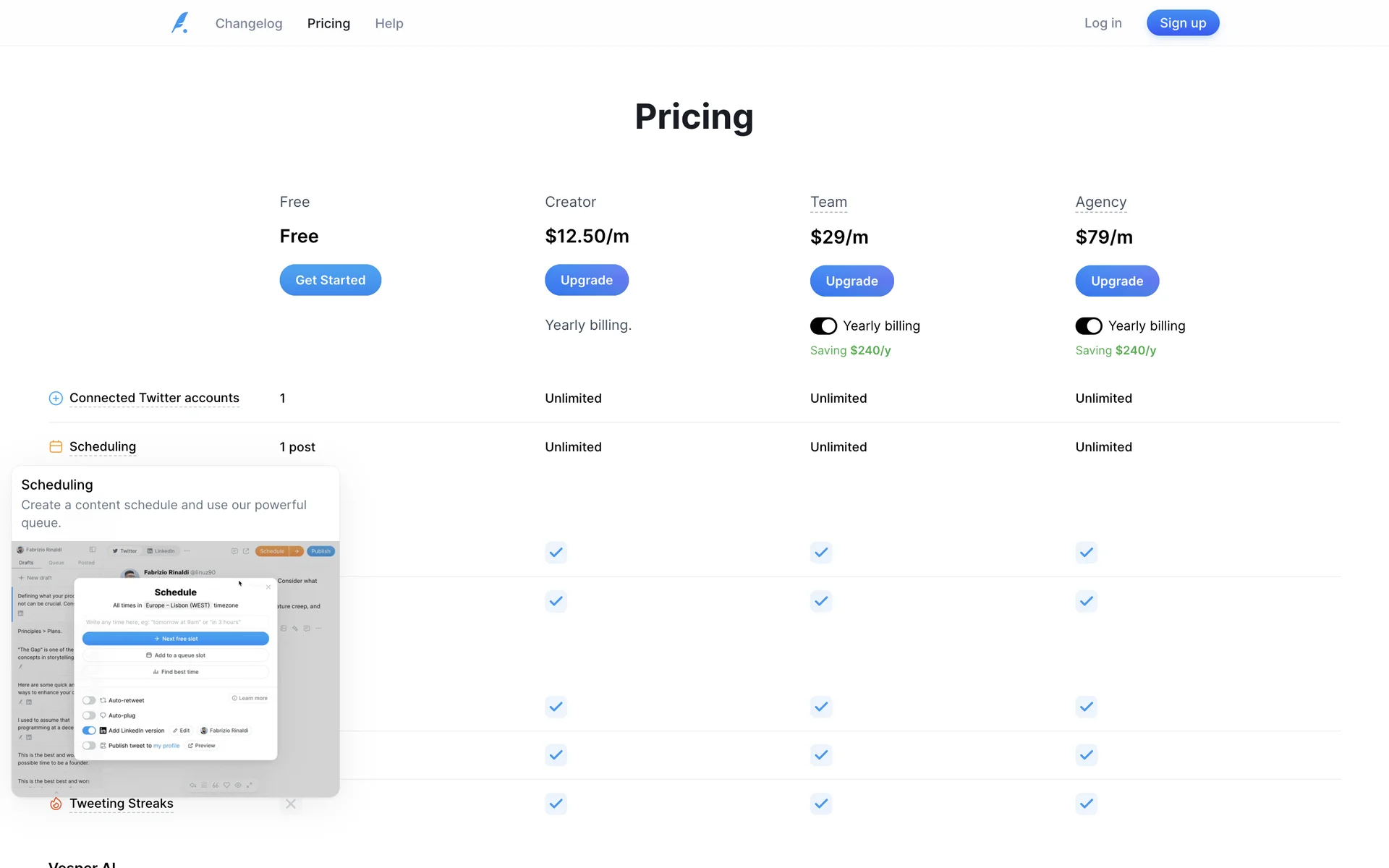Go to the Help page
Image resolution: width=1389 pixels, height=868 pixels.
(x=389, y=23)
